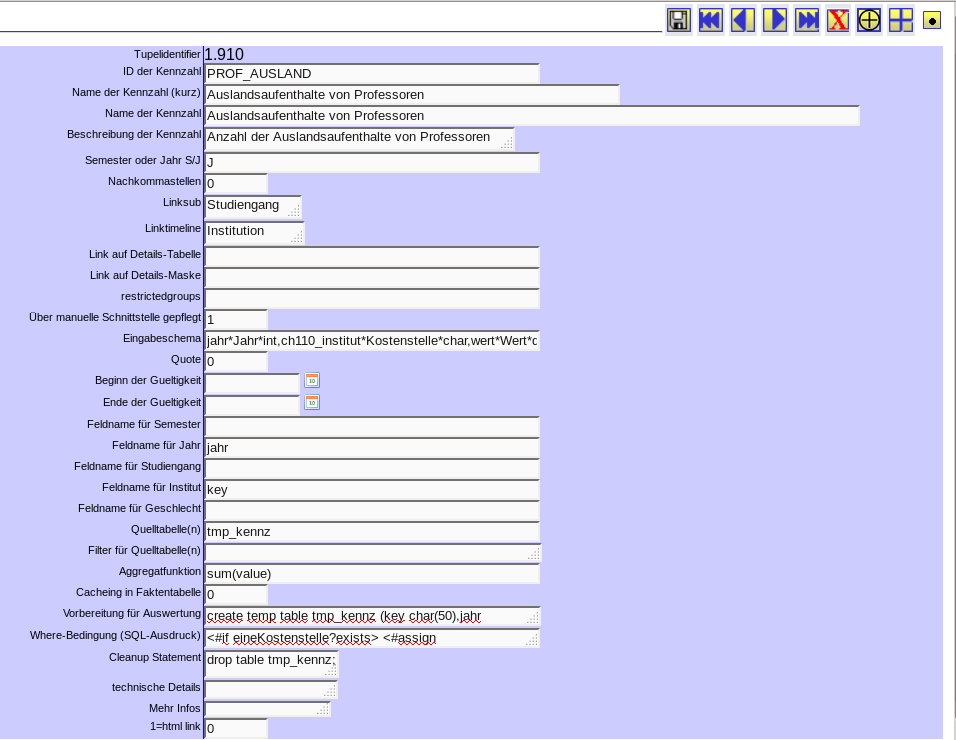Click the Tupelidentifier label

[x=167, y=54]
